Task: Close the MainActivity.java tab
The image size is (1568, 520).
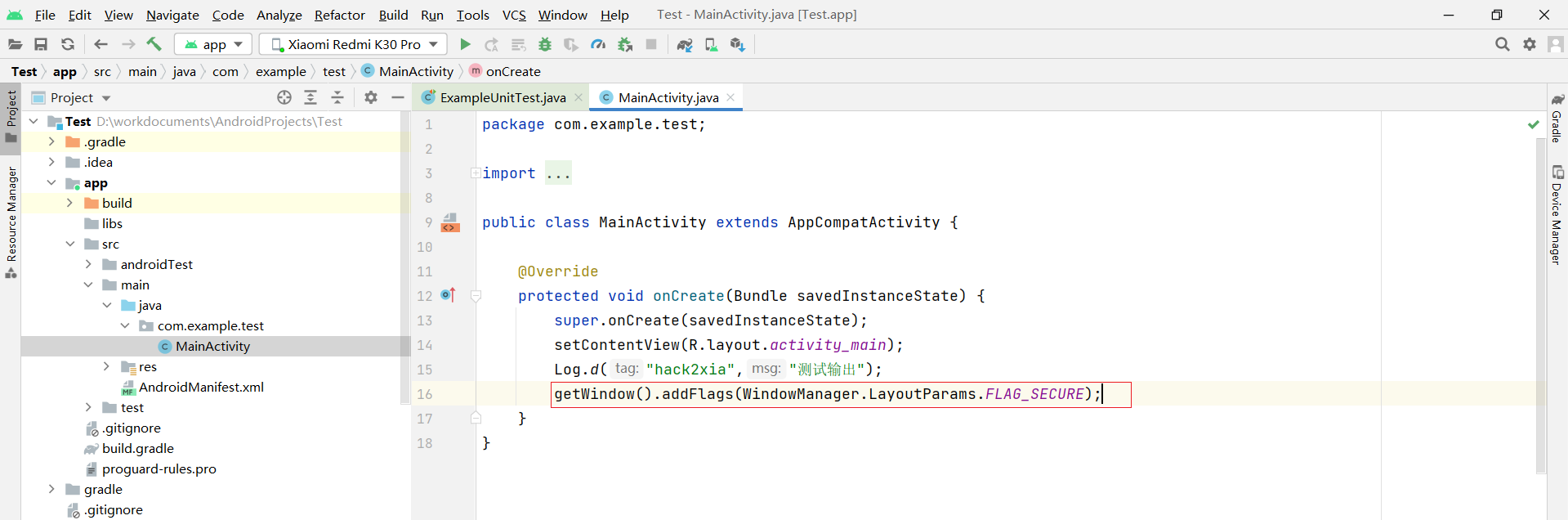Action: tap(730, 97)
